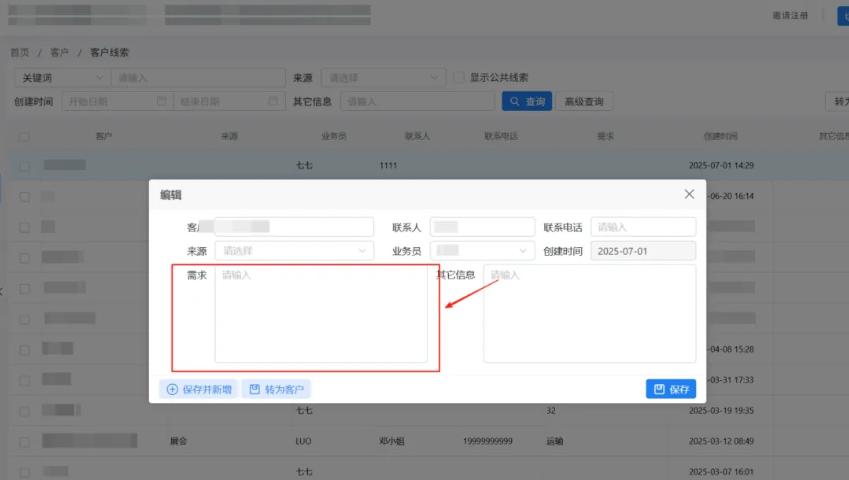
Task: Click the 保存 button in dialog
Action: pyautogui.click(x=671, y=389)
